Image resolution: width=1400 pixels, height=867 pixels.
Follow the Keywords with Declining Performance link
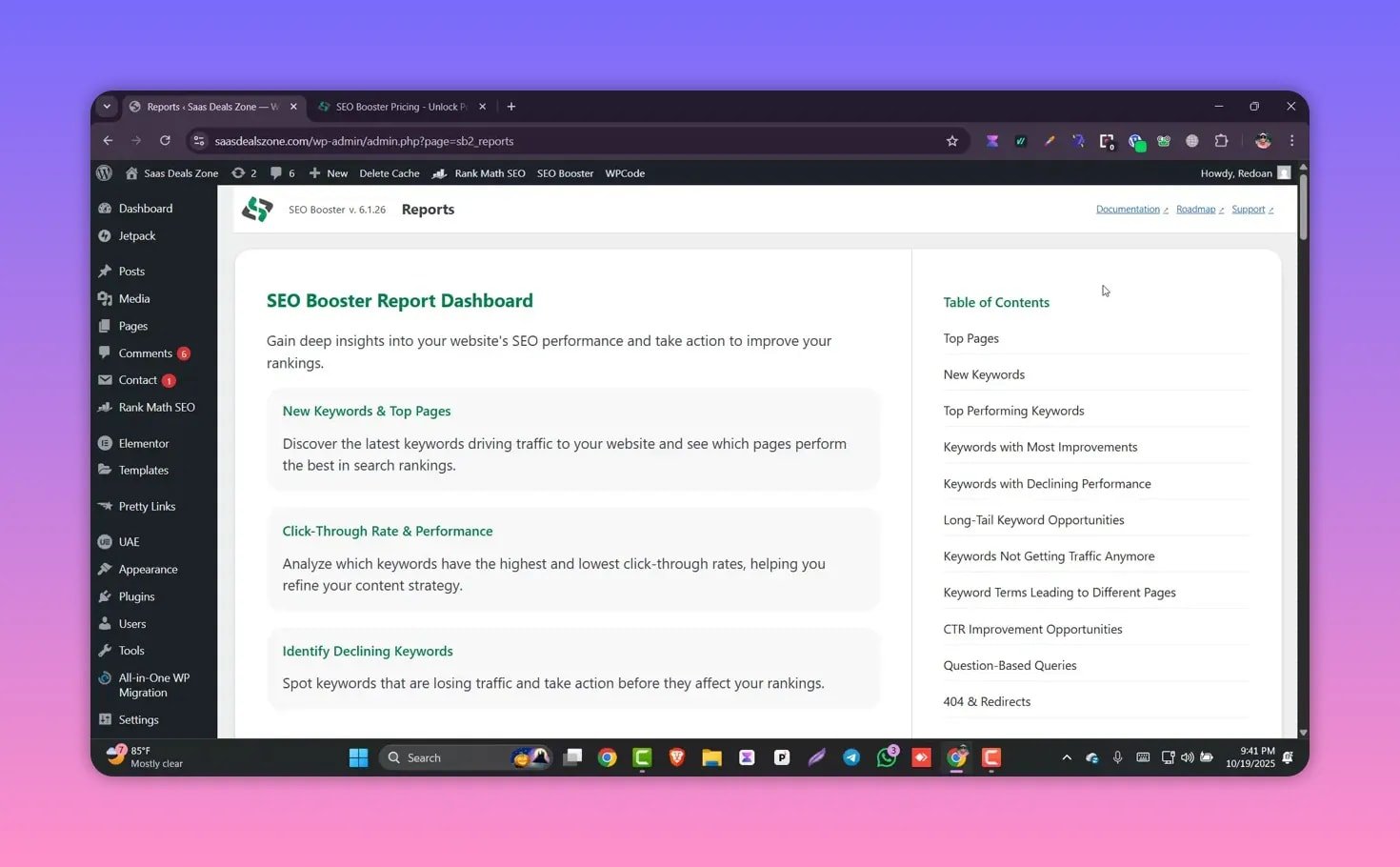(x=1047, y=483)
